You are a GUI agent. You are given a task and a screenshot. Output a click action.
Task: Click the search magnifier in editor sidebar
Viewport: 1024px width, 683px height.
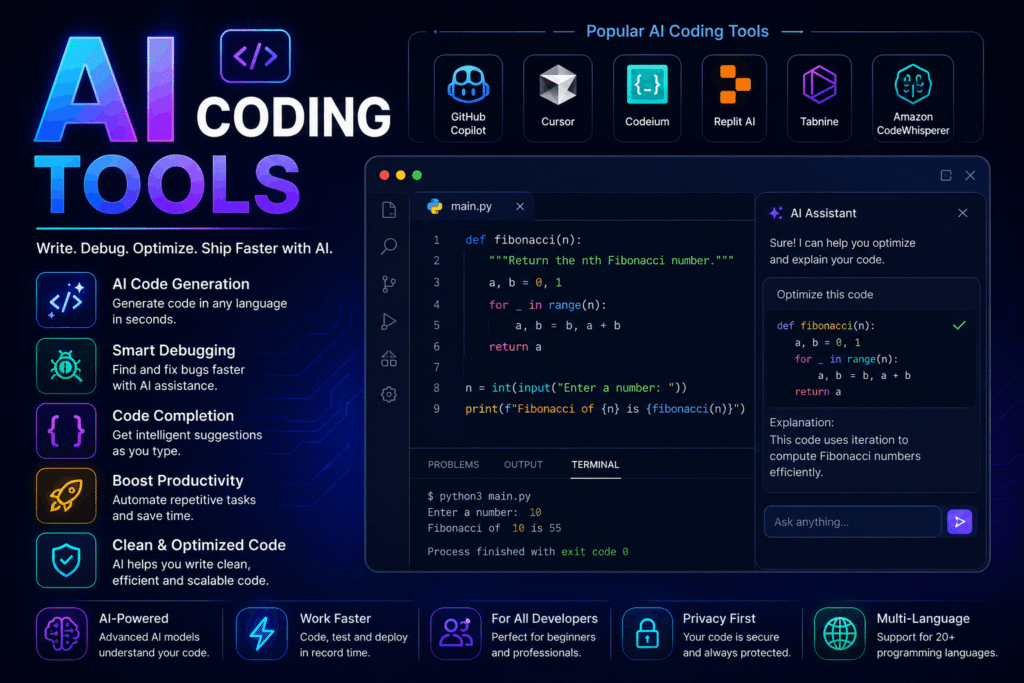(389, 246)
